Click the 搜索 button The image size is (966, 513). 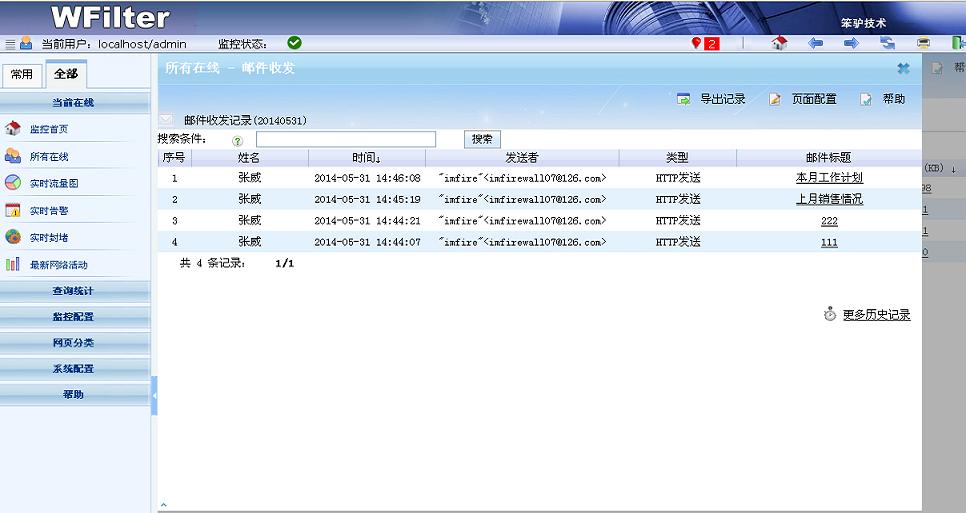tap(481, 140)
